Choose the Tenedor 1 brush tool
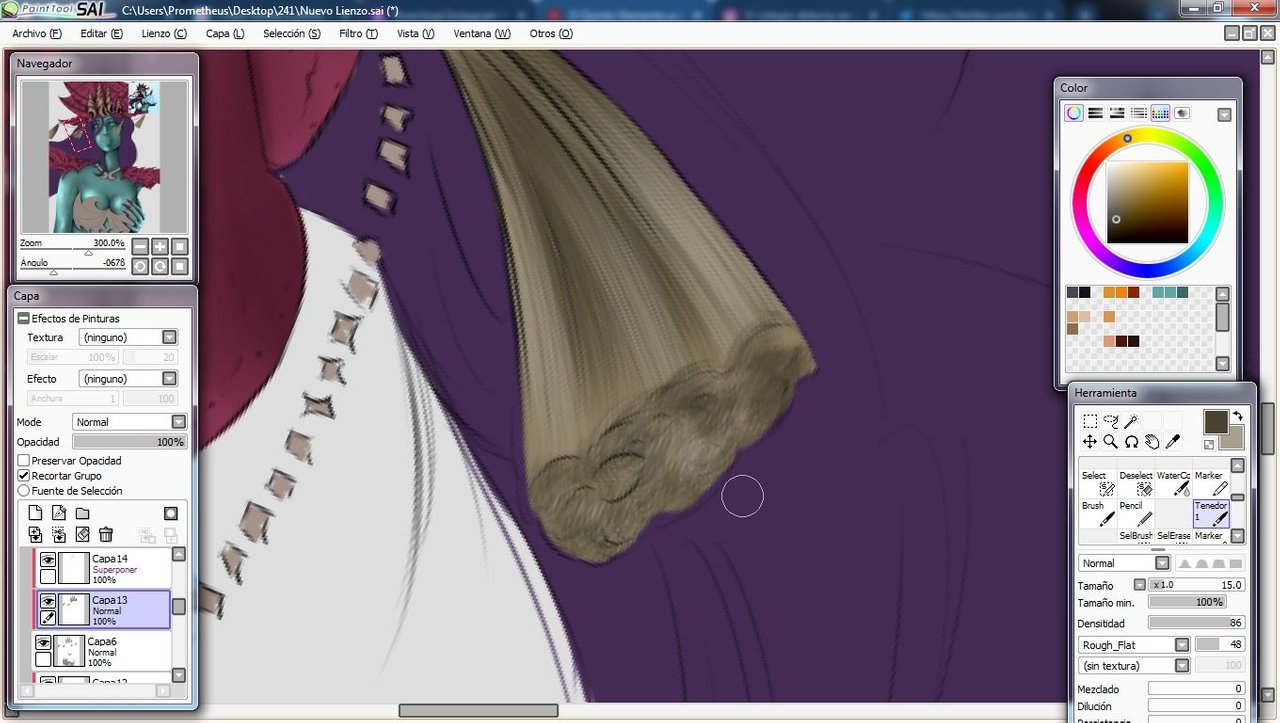This screenshot has width=1280, height=723. tap(1211, 513)
